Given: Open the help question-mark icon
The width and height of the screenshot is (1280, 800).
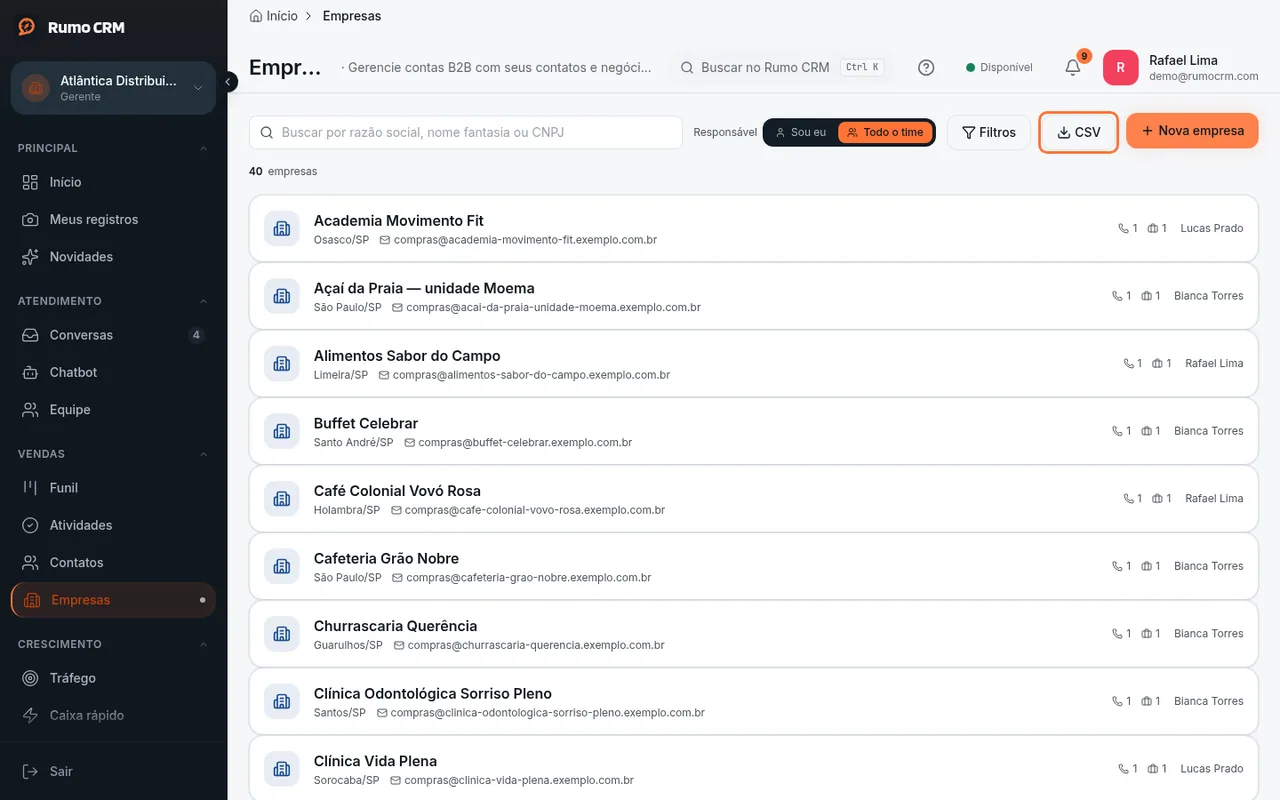Looking at the screenshot, I should (x=926, y=68).
